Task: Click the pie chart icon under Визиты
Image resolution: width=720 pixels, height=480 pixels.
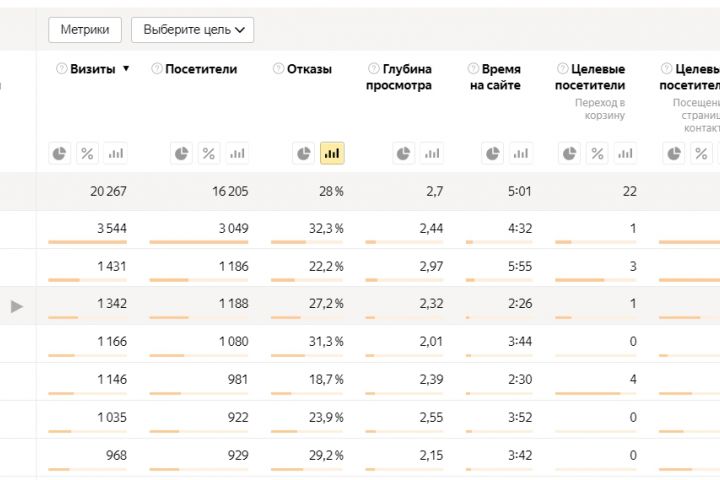Action: [x=60, y=153]
